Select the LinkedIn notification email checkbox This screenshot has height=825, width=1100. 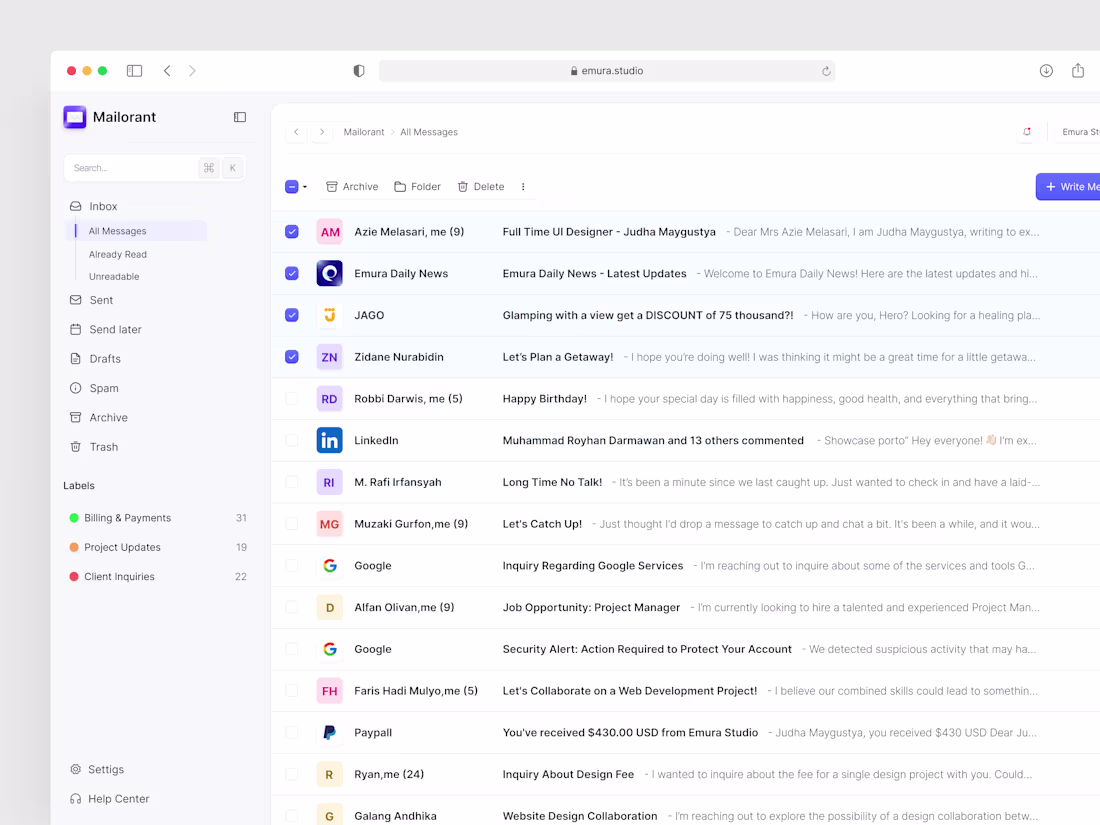[291, 440]
